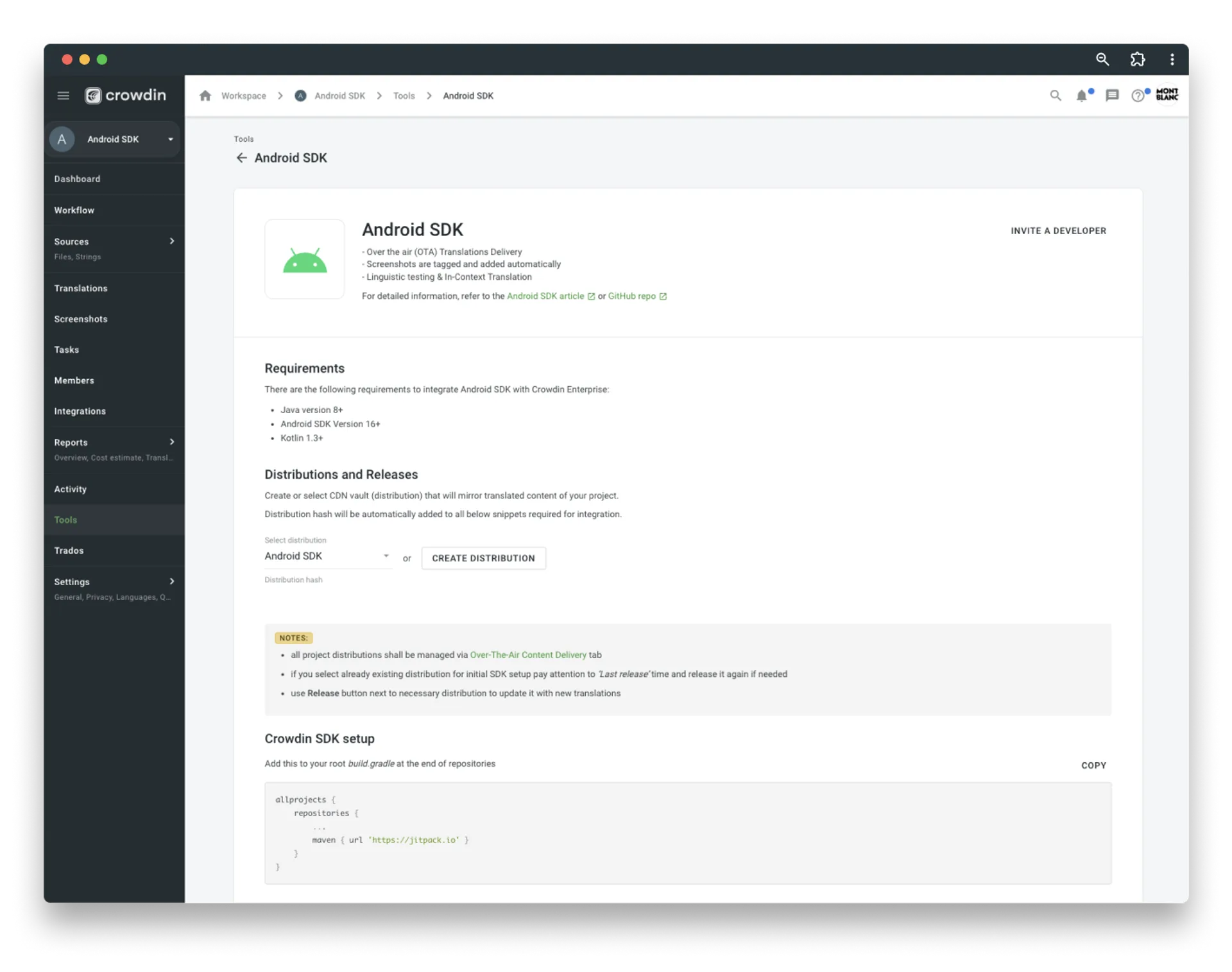1232x972 pixels.
Task: Open Sources menu item
Action: click(114, 249)
